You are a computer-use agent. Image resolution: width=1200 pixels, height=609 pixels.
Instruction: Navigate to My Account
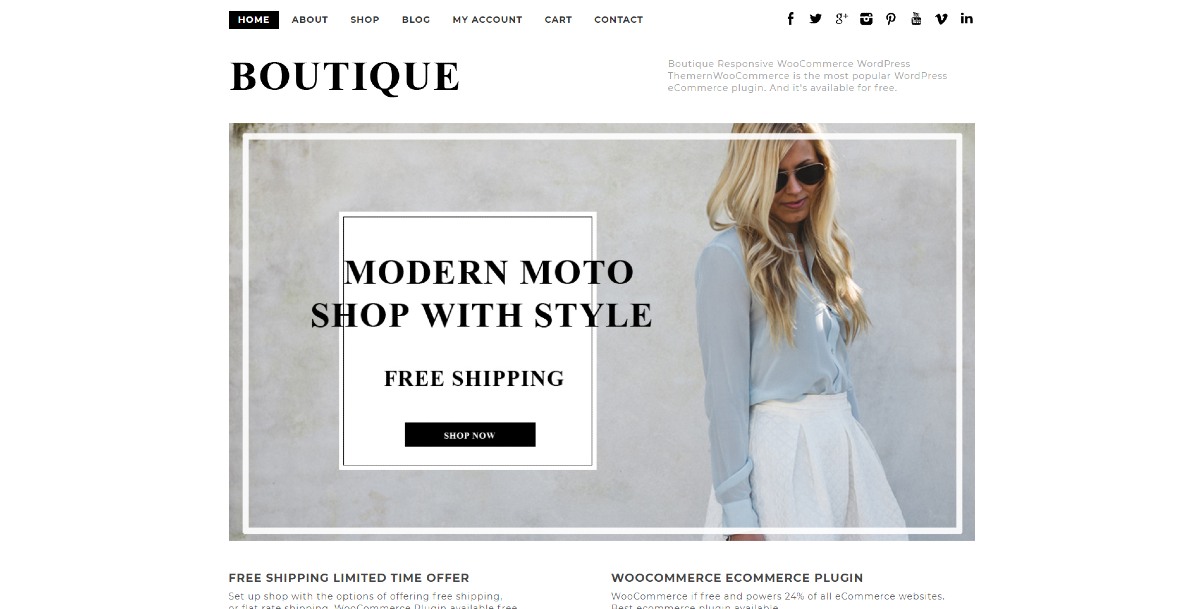pyautogui.click(x=487, y=20)
